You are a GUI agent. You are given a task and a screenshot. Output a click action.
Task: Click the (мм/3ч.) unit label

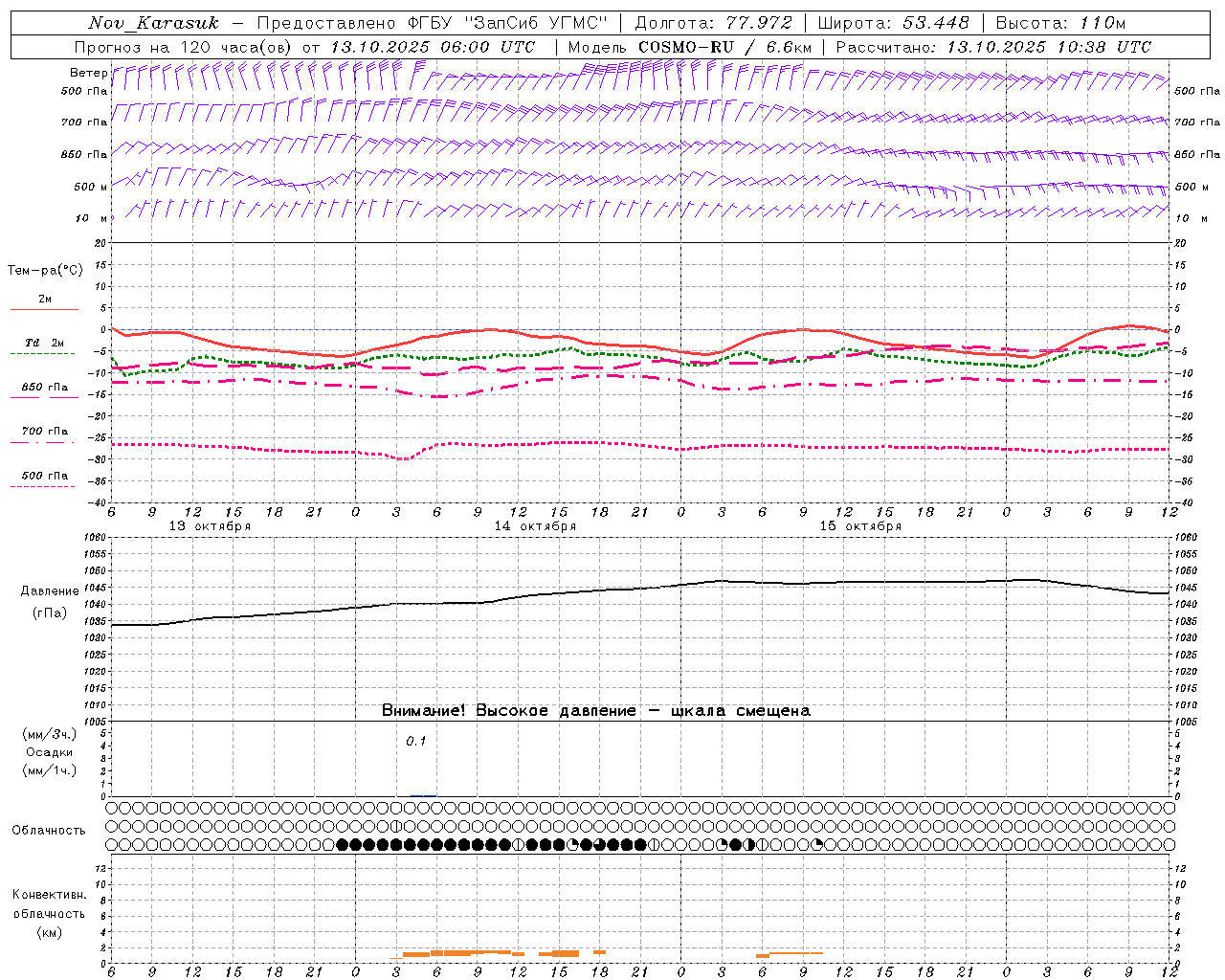(x=50, y=734)
